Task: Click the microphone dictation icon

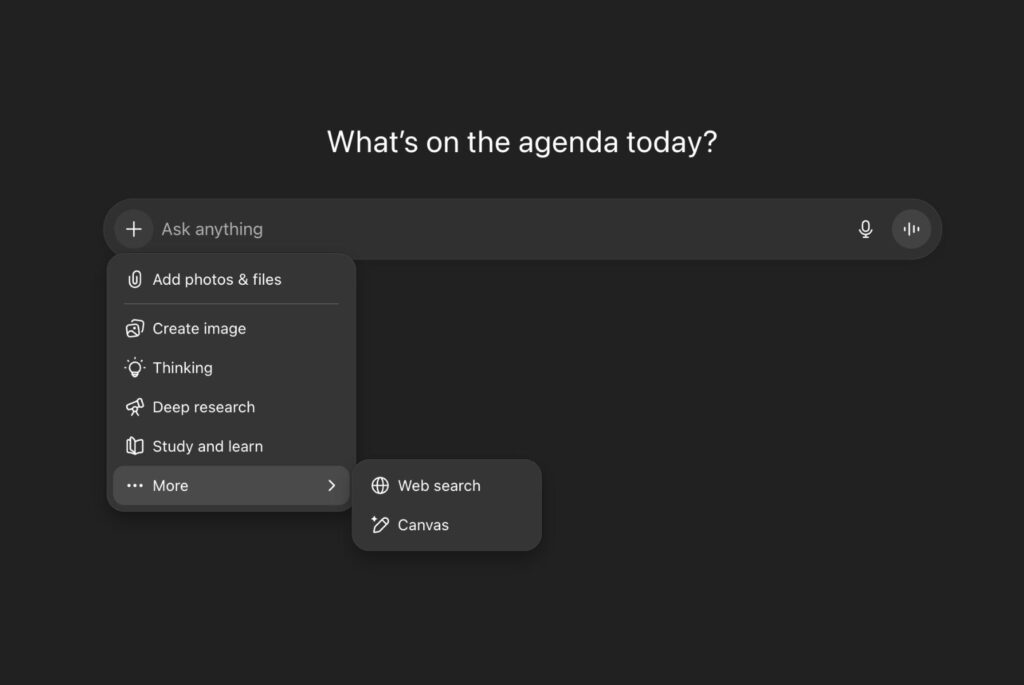Action: 866,229
